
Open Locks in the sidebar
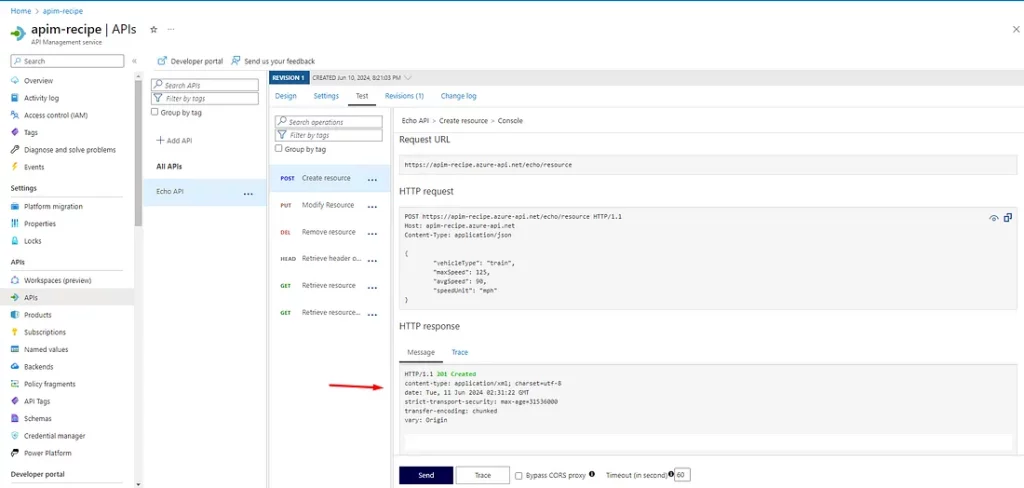(x=33, y=241)
